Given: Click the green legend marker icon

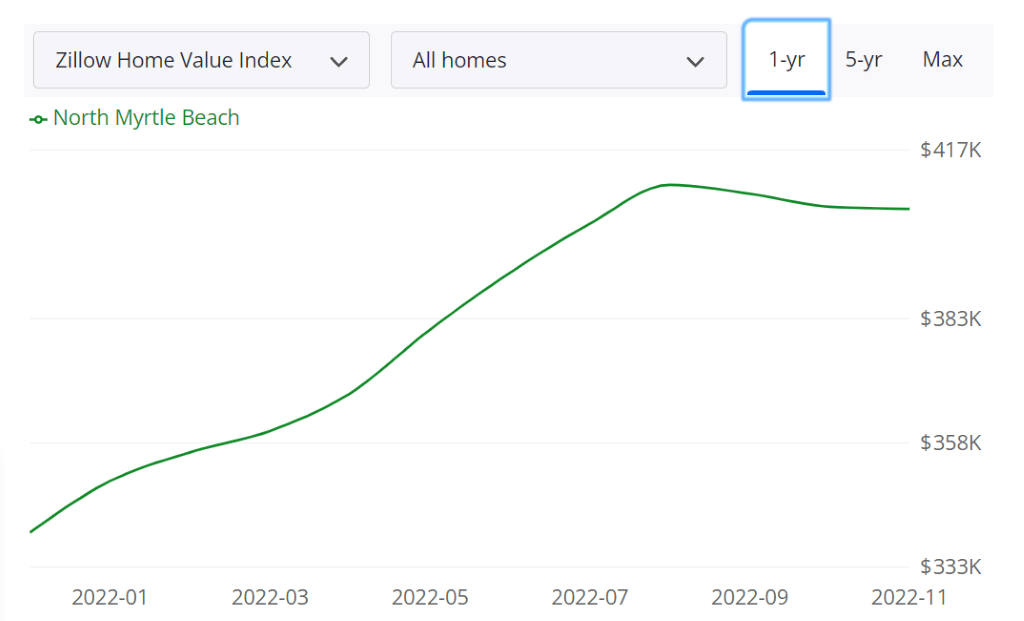Looking at the screenshot, I should tap(38, 119).
